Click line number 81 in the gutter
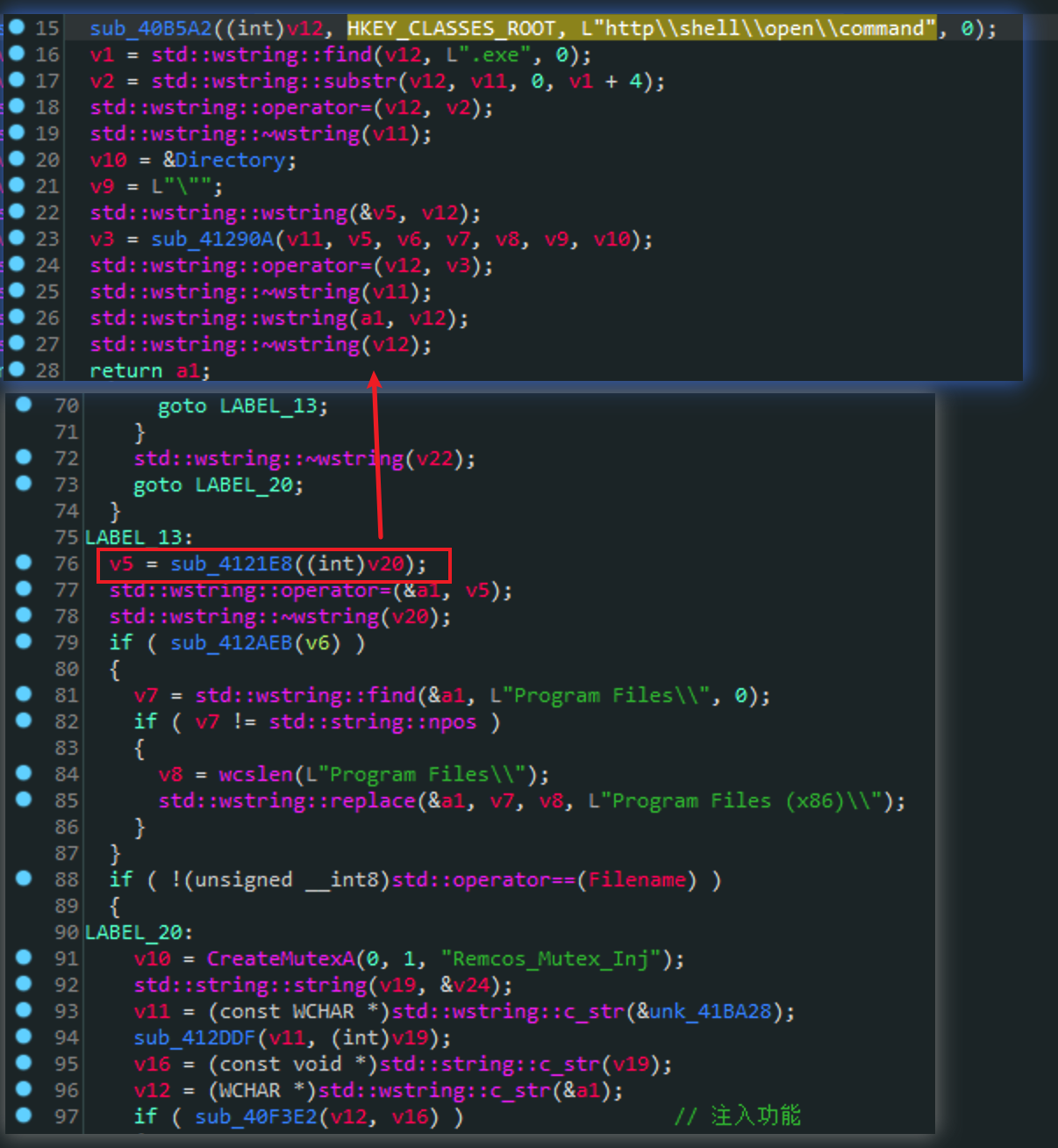1058x1148 pixels. (x=67, y=696)
